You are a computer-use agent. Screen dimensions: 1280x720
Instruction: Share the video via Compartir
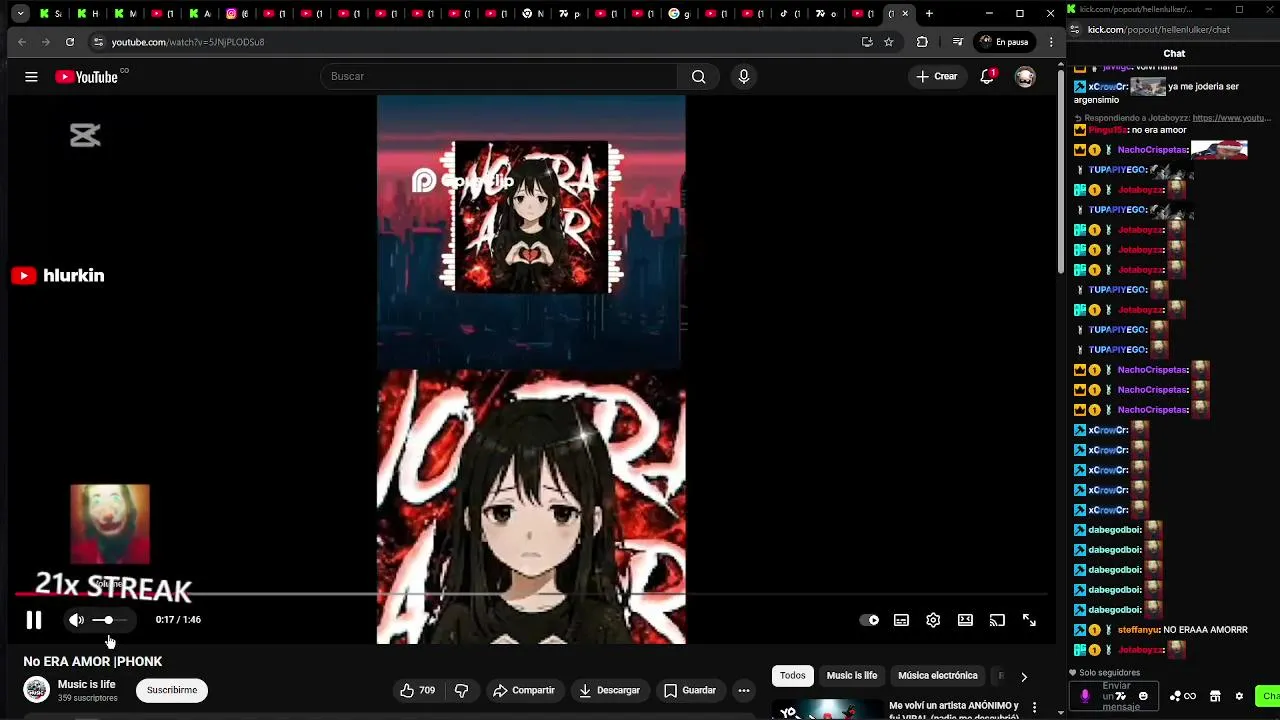(x=524, y=690)
